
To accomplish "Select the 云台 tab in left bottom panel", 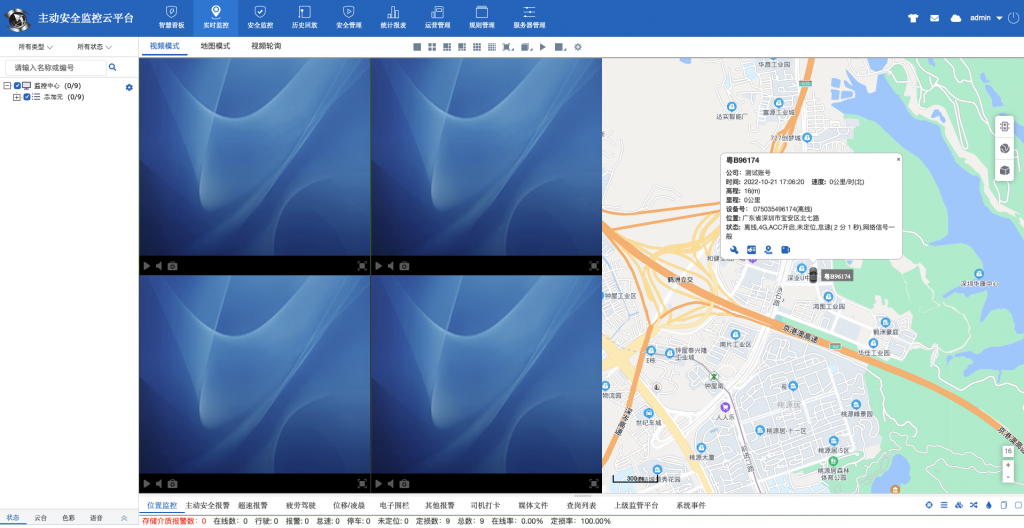I will [40, 518].
